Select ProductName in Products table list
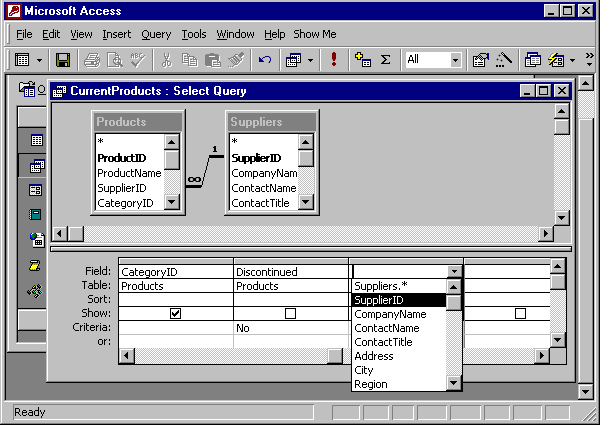600x425 pixels. point(129,173)
